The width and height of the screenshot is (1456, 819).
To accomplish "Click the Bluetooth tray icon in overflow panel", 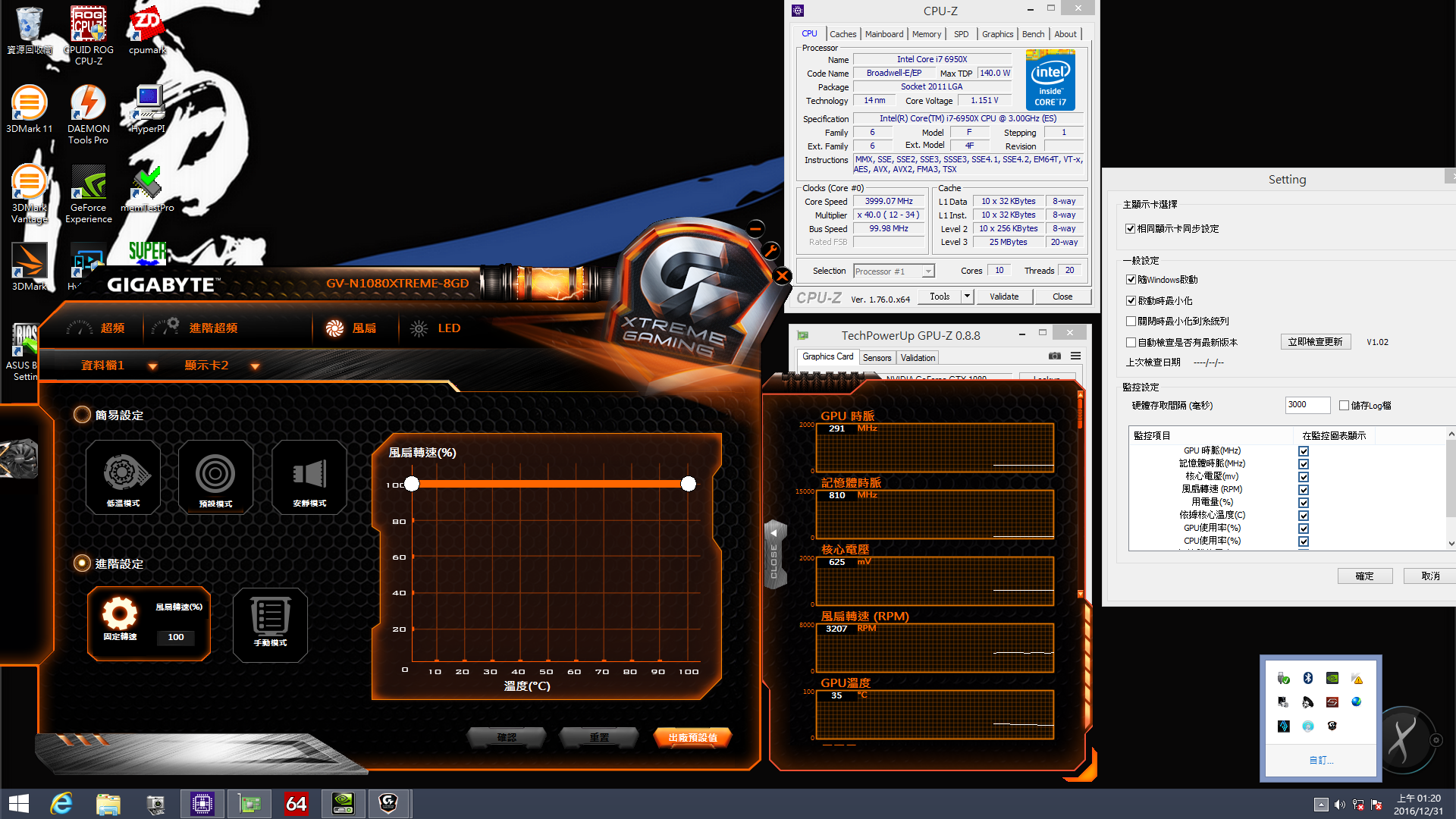I will pos(1307,678).
